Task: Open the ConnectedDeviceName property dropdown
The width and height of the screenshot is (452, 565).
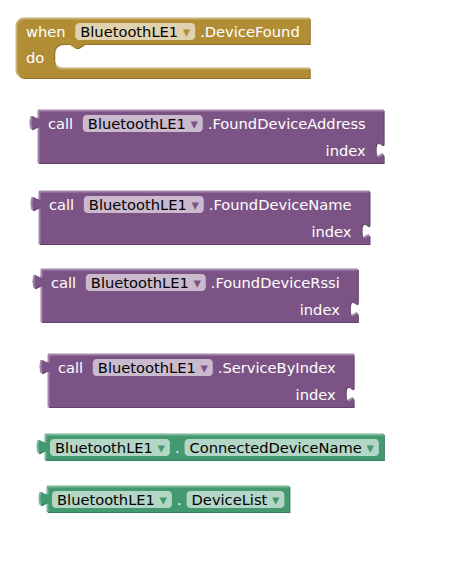Action: click(282, 448)
